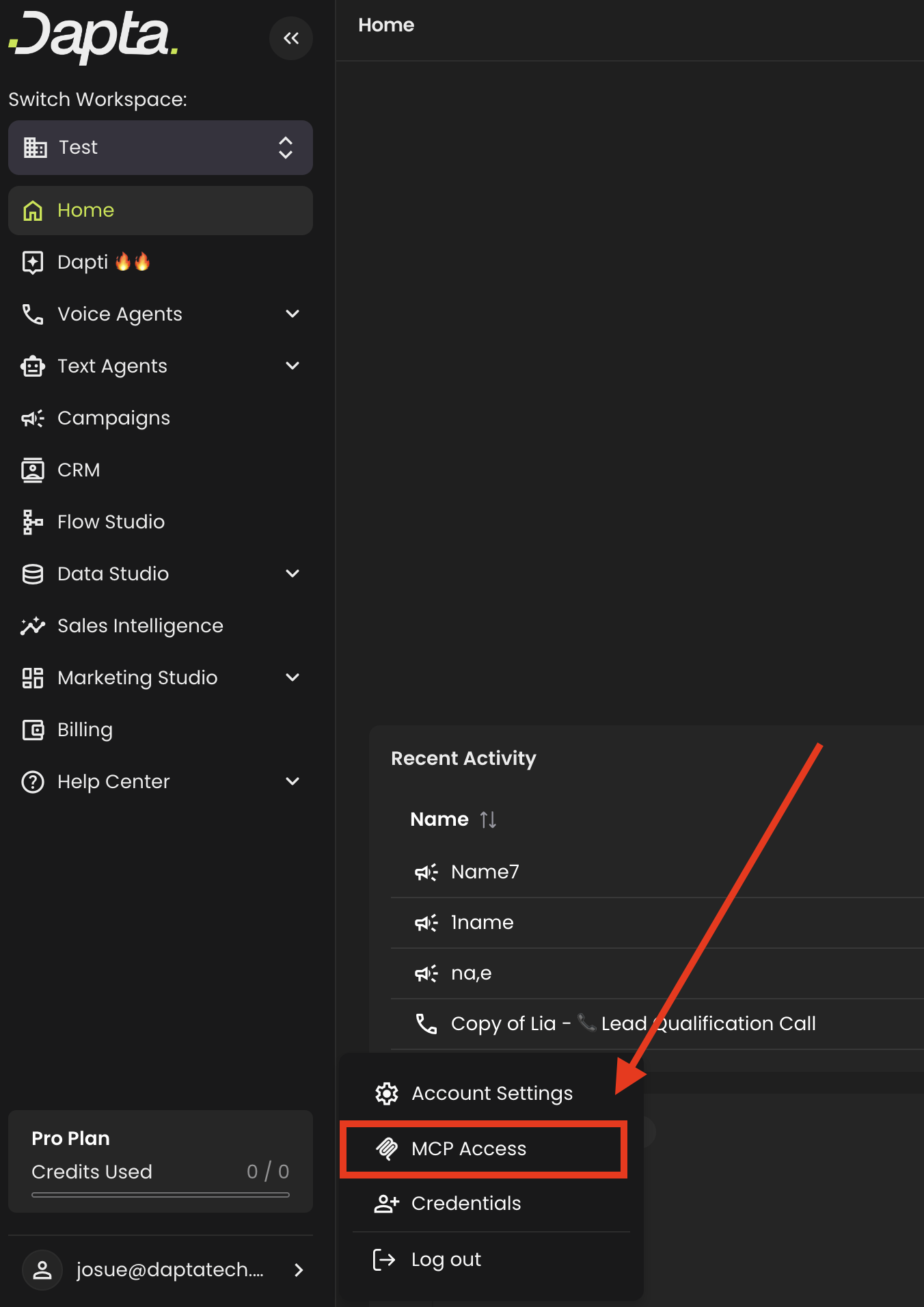The image size is (924, 1307).
Task: Click the Flow Studio diagram icon
Action: point(33,522)
